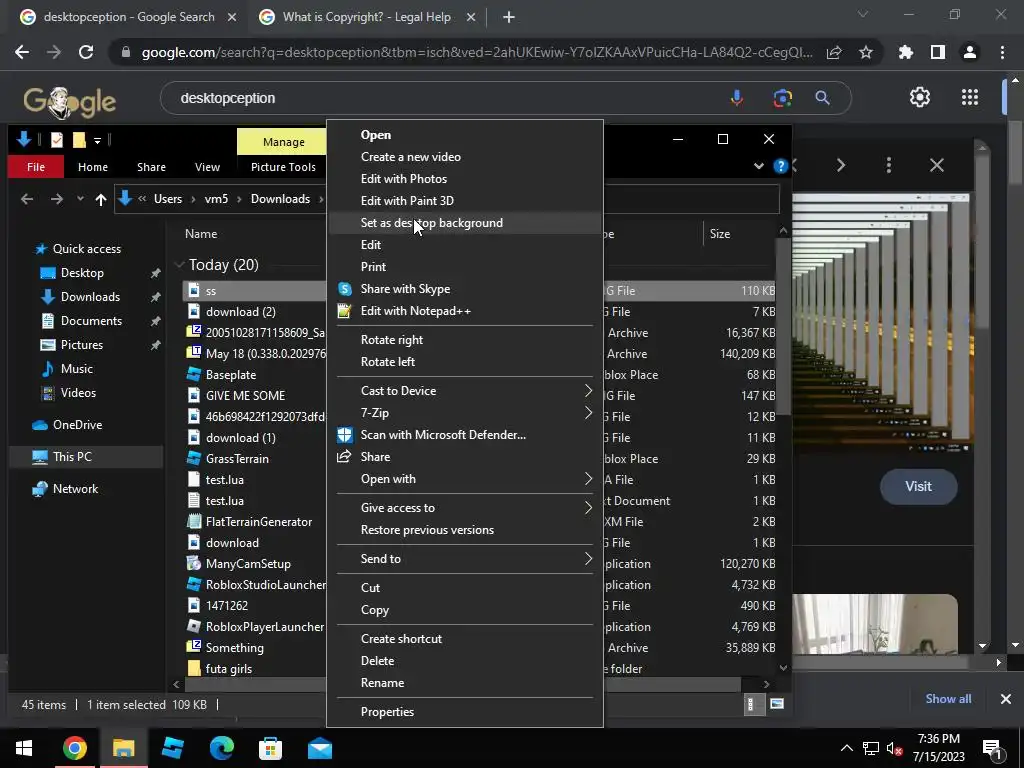
Task: Choose Edit with Paint 3D
Action: pos(464,200)
